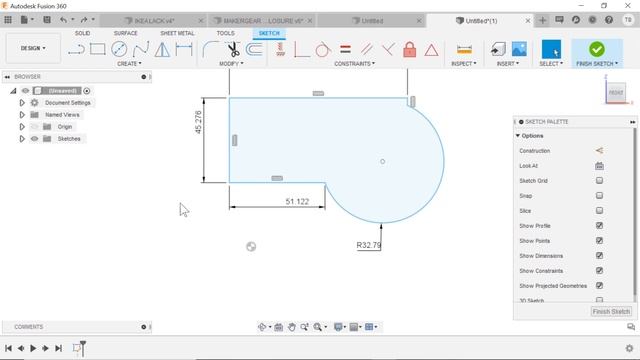Select the Spline sketch tool
640x360 pixels.
tap(141, 49)
